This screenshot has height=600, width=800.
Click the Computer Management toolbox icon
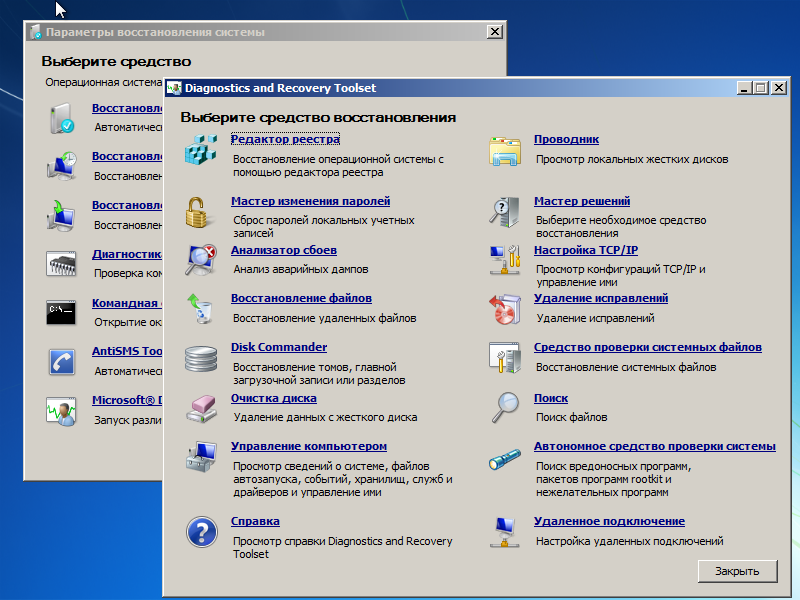click(x=201, y=457)
